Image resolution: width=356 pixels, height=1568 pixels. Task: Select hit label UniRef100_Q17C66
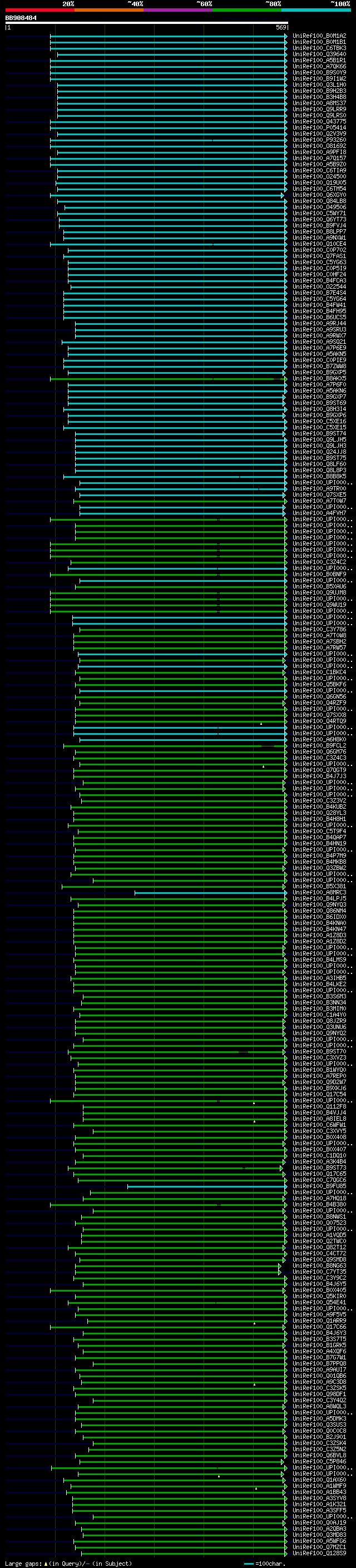[319, 1327]
